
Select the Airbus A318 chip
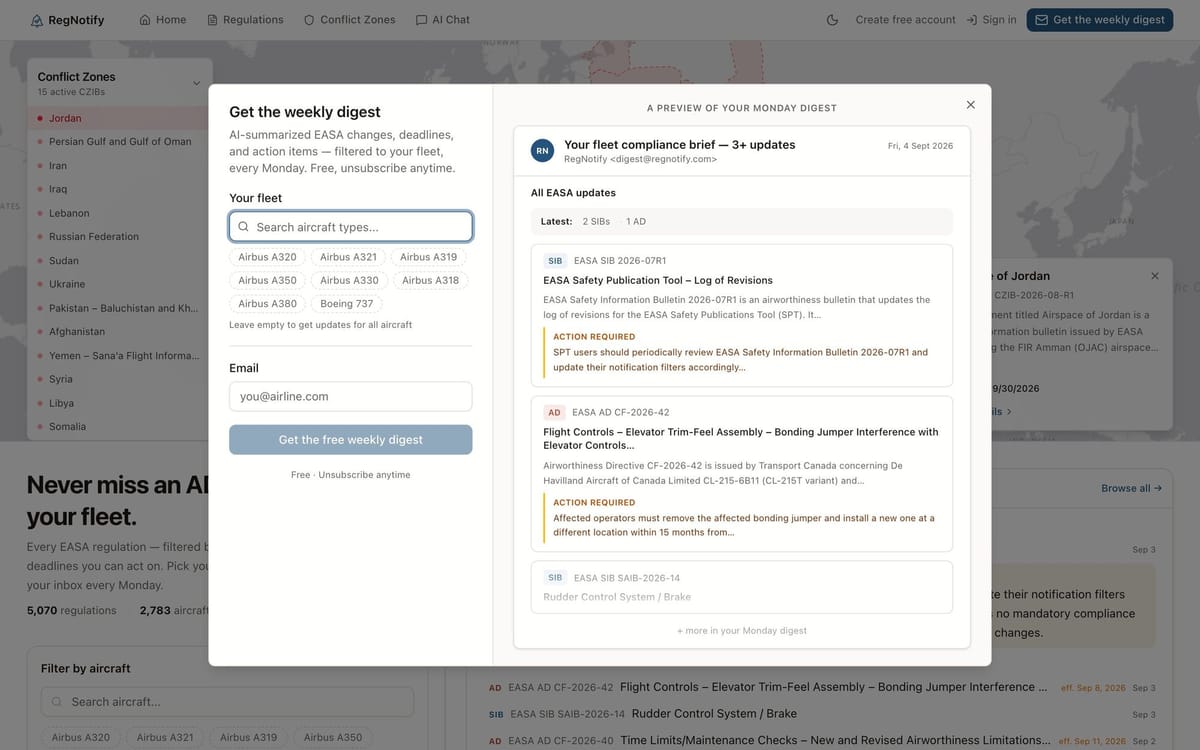(x=431, y=281)
